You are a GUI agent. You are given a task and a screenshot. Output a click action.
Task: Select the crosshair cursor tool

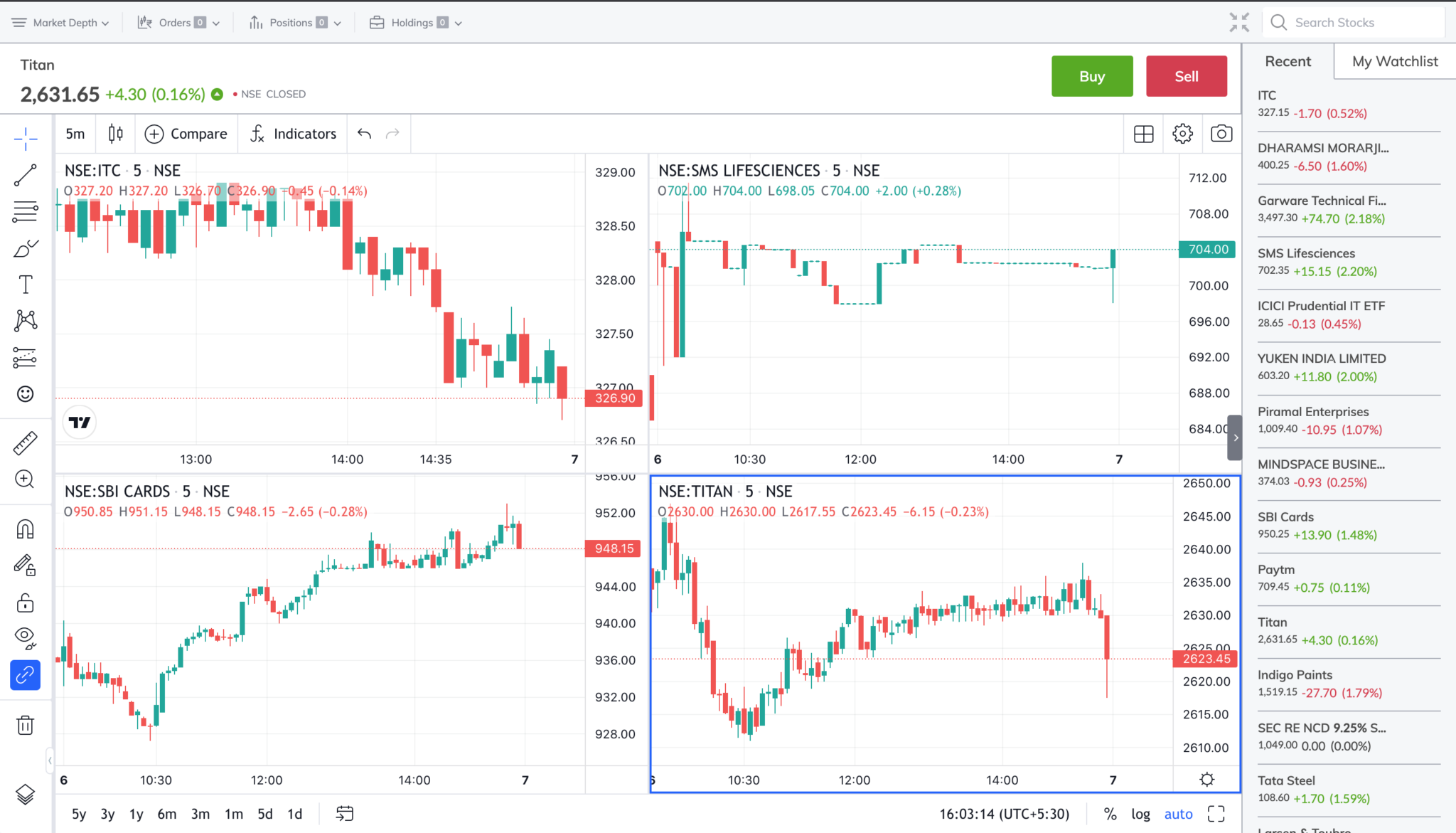25,139
